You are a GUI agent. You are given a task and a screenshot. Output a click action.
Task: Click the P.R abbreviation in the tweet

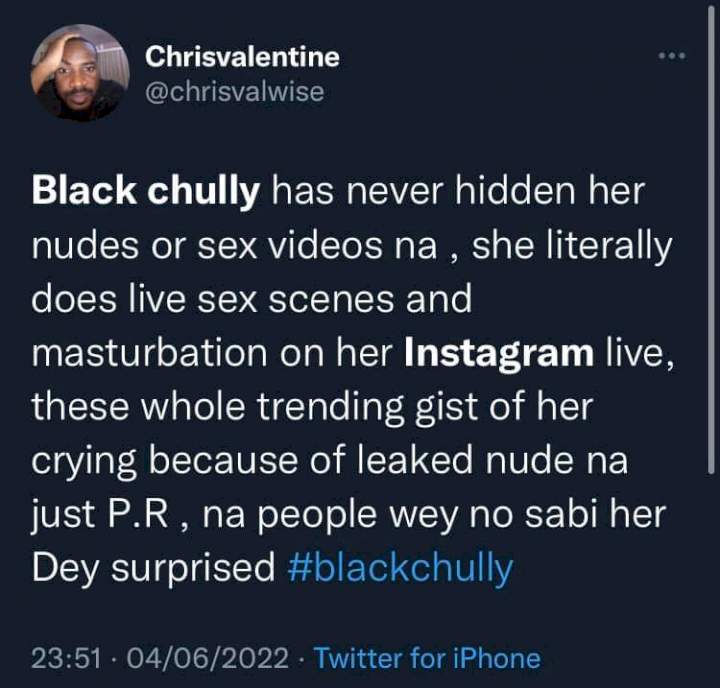(x=138, y=514)
